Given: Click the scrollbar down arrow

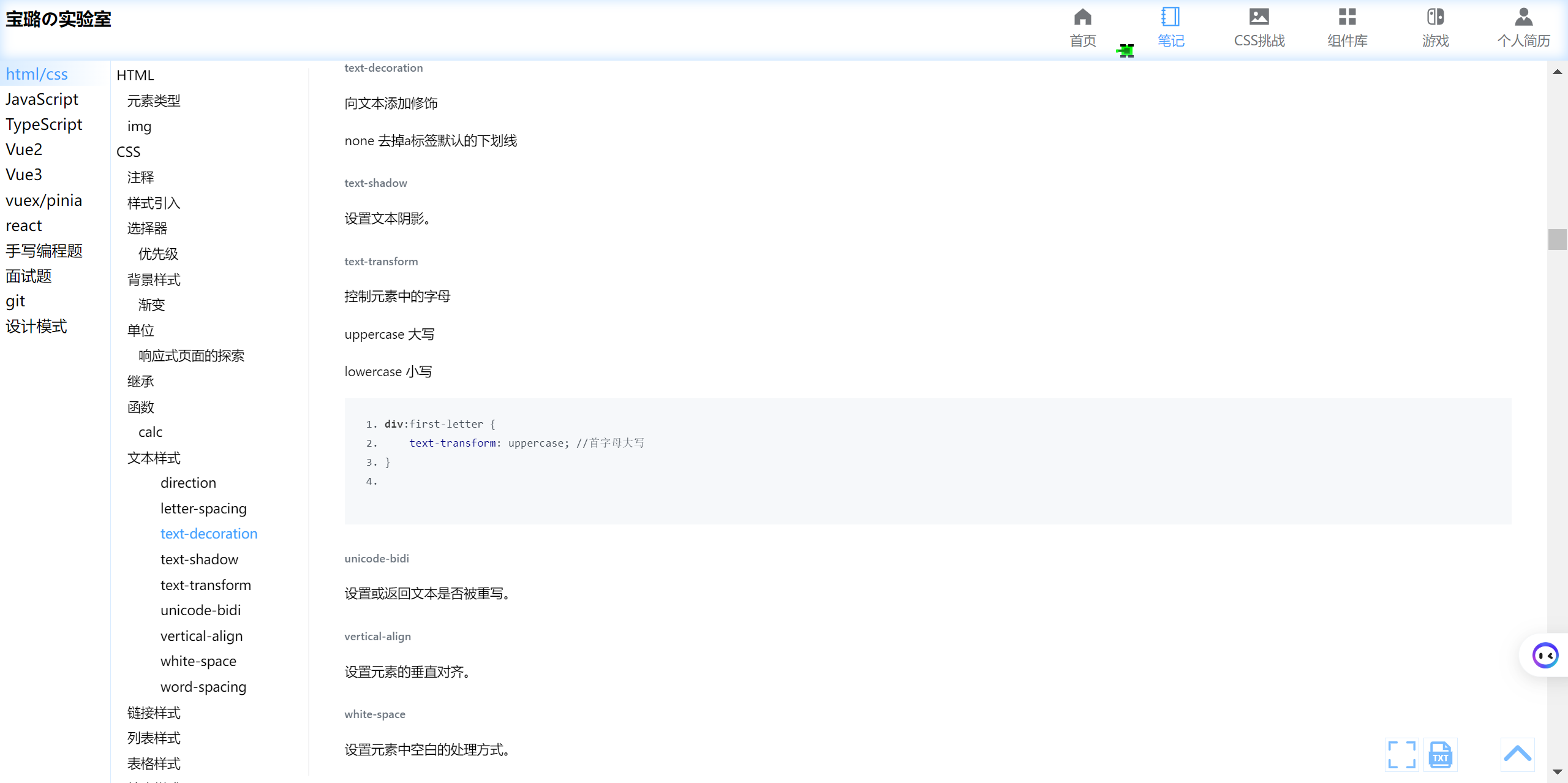Looking at the screenshot, I should pos(1557,772).
